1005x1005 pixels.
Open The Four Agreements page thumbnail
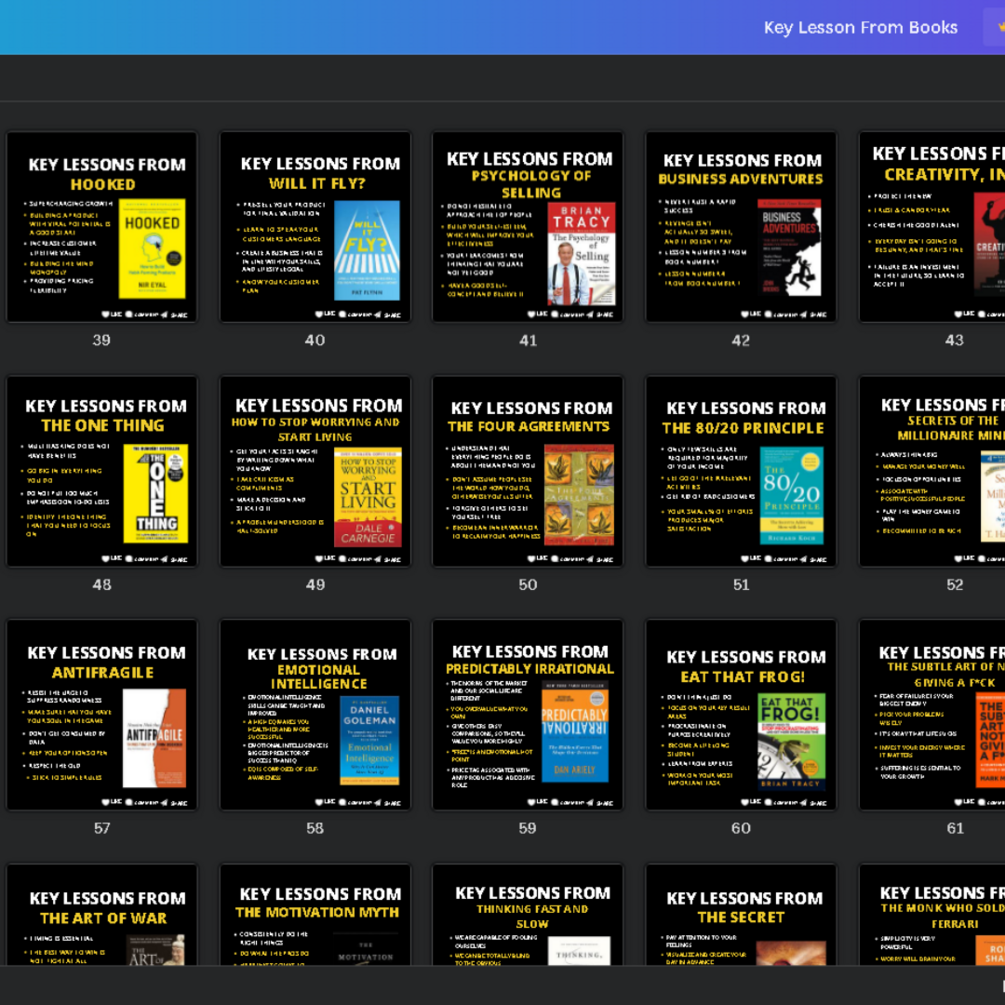528,471
